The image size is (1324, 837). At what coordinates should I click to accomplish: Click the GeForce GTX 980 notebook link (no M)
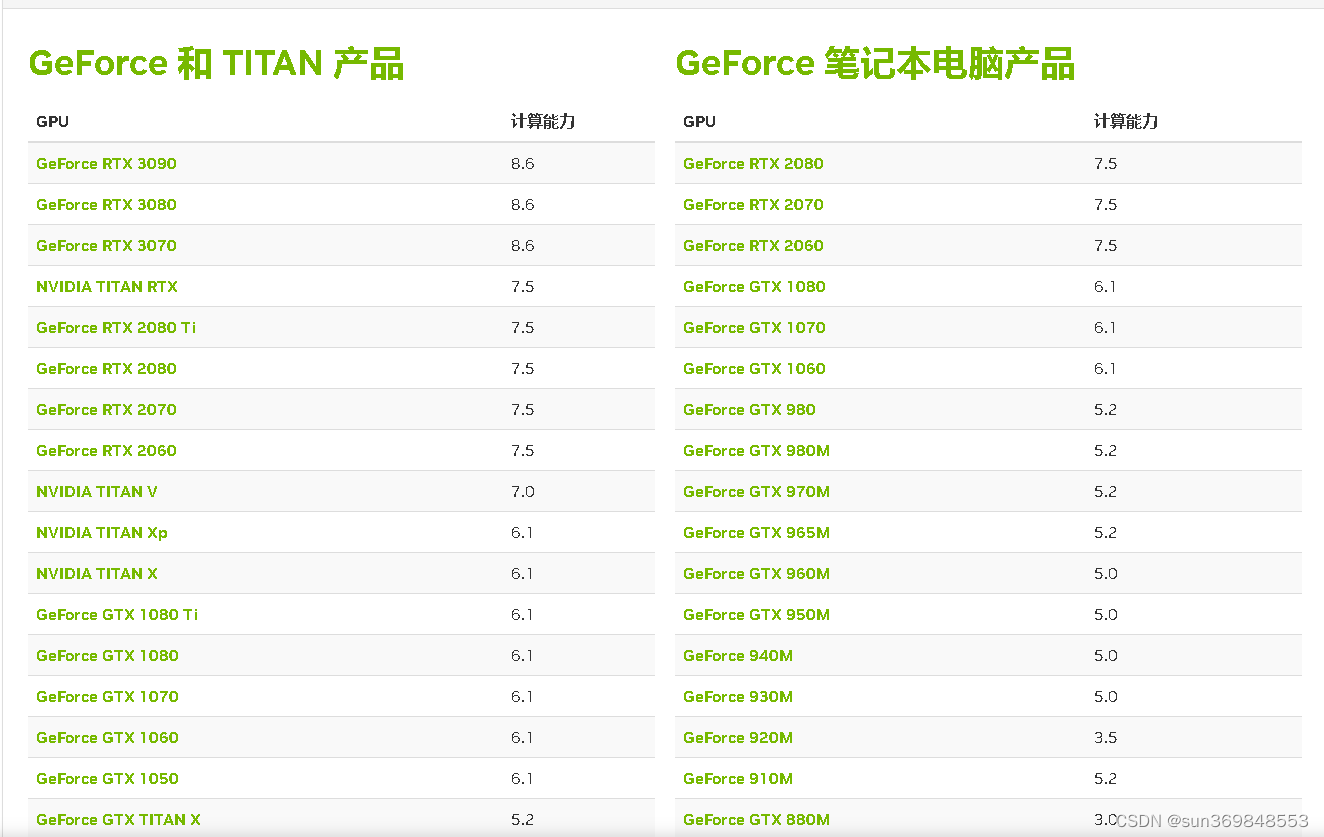749,409
